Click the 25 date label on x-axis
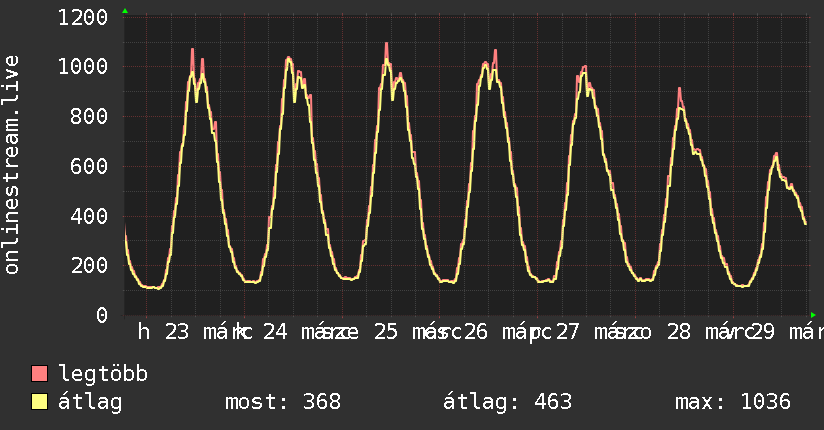This screenshot has width=824, height=430. click(x=386, y=332)
